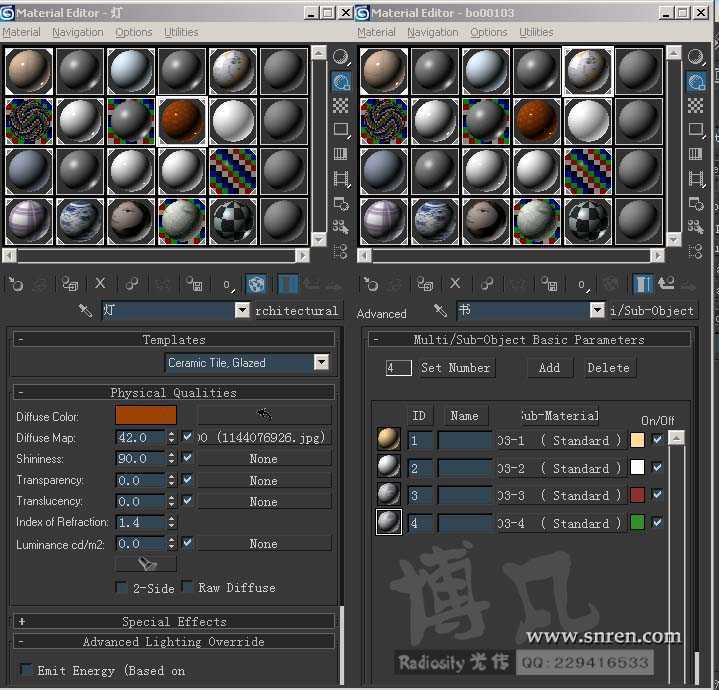Open the Ceramic Tile, Glazed template dropdown
Viewport: 719px width, 690px height.
[x=321, y=363]
